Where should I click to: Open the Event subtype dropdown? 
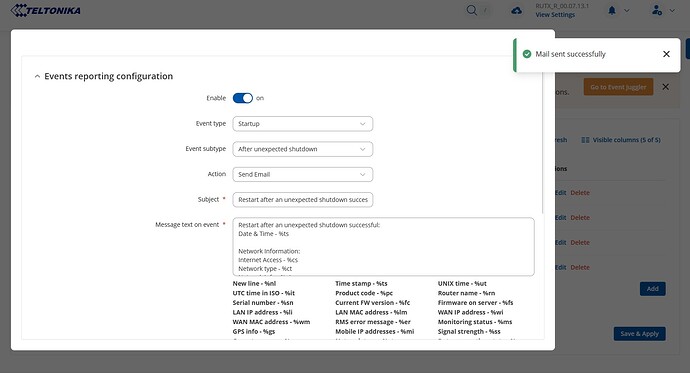(x=303, y=149)
